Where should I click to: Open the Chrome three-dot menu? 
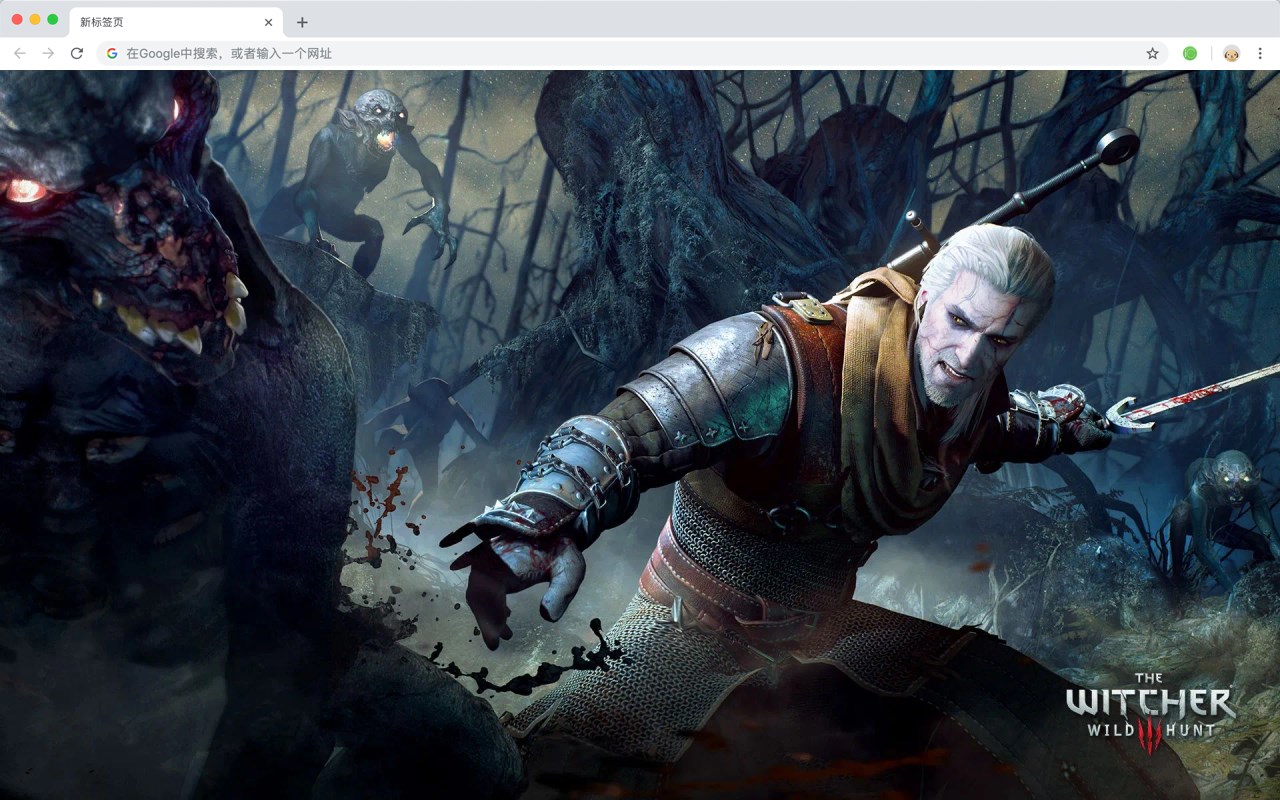pyautogui.click(x=1260, y=53)
